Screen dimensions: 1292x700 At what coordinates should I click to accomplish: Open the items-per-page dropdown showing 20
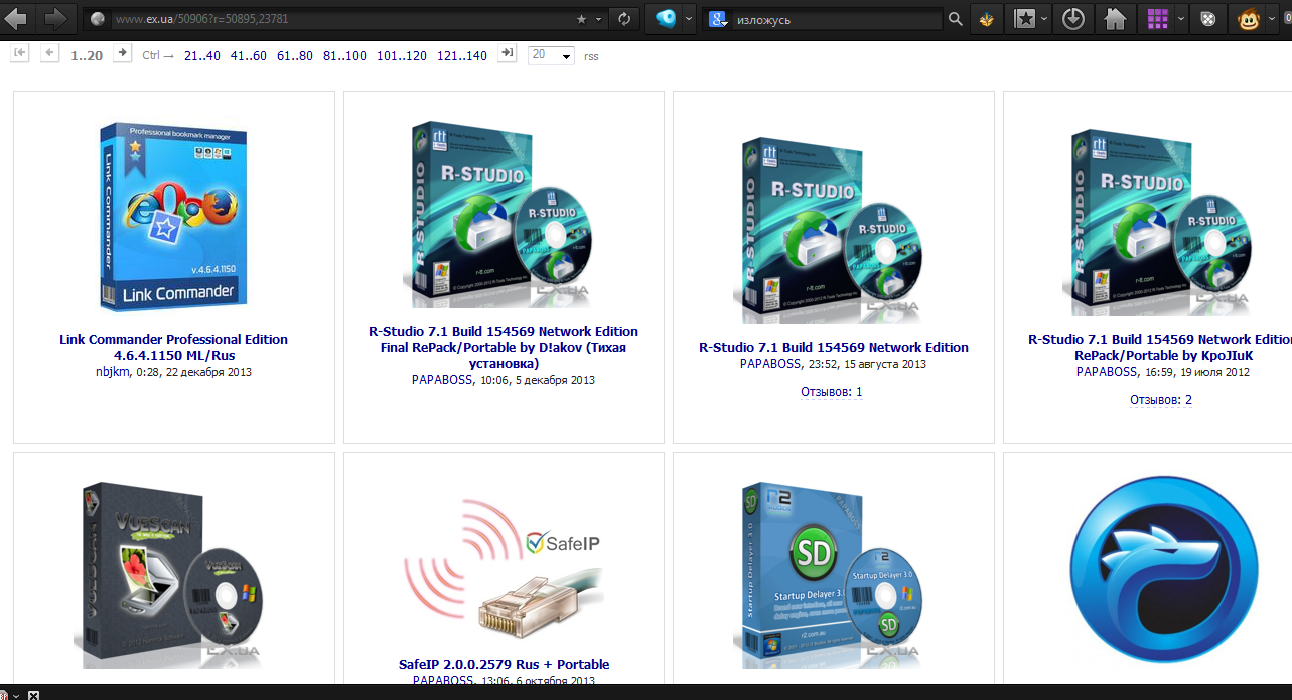(551, 55)
